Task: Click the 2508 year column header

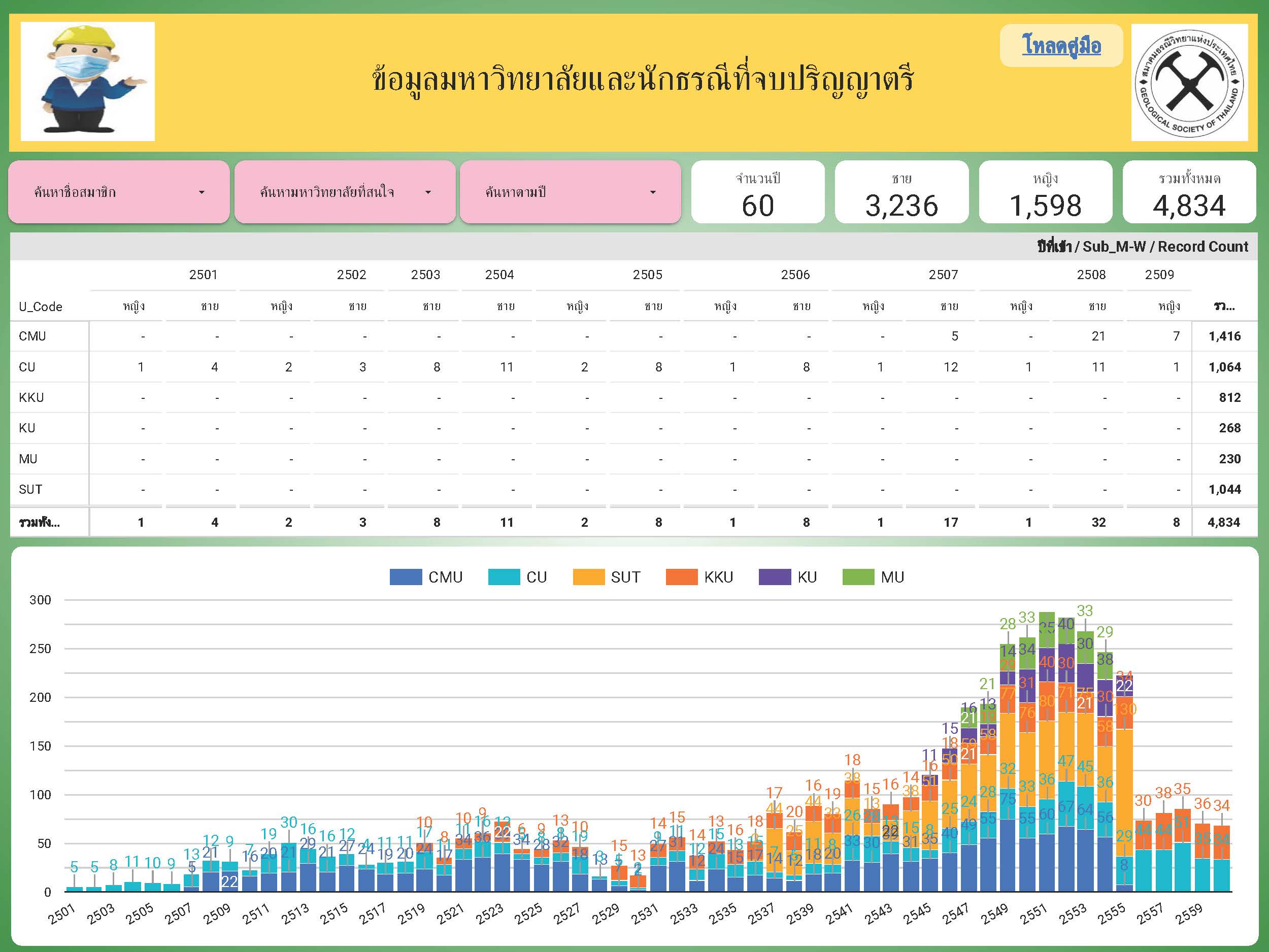Action: point(1091,275)
